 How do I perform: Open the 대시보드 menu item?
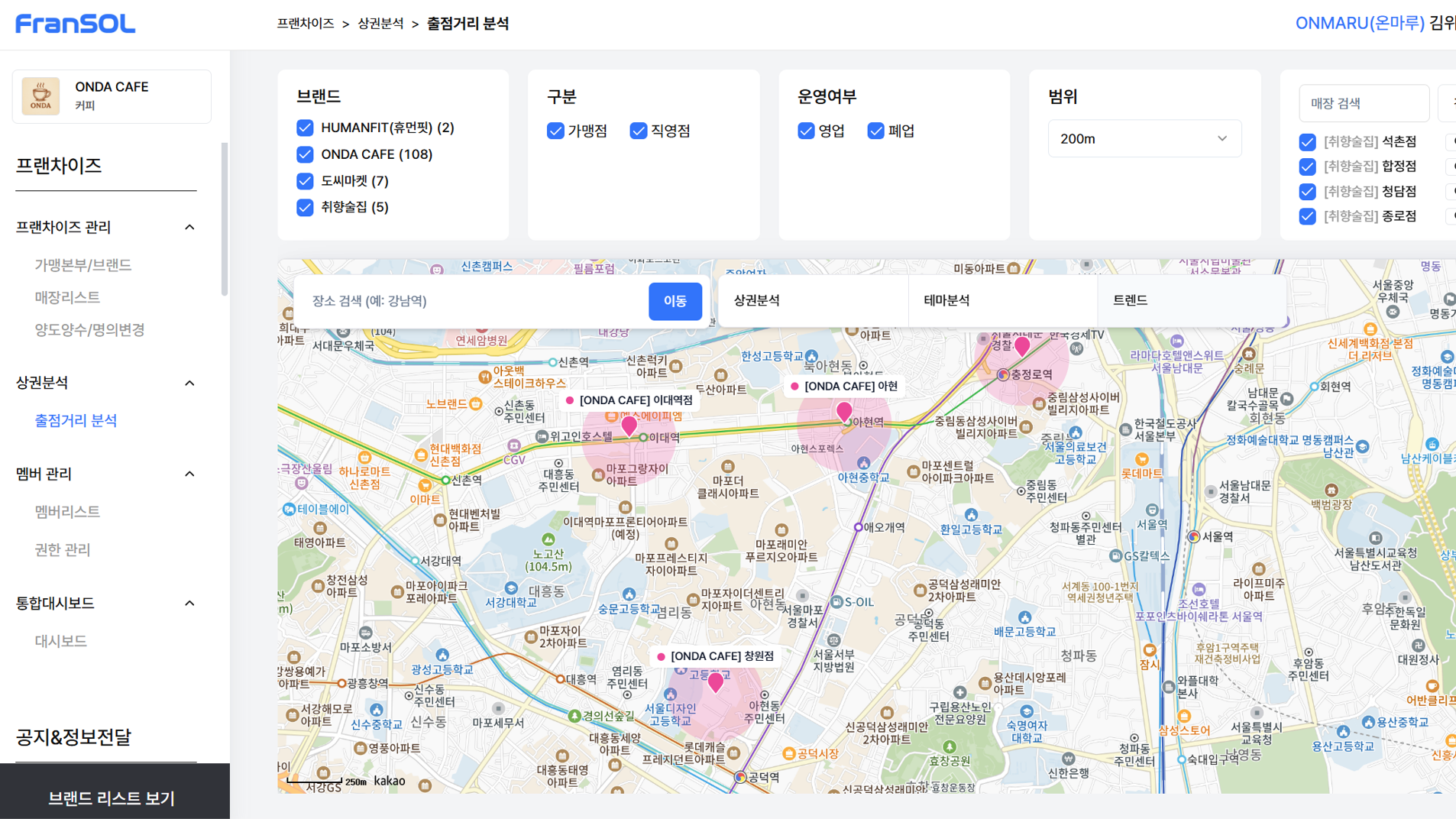click(x=60, y=641)
